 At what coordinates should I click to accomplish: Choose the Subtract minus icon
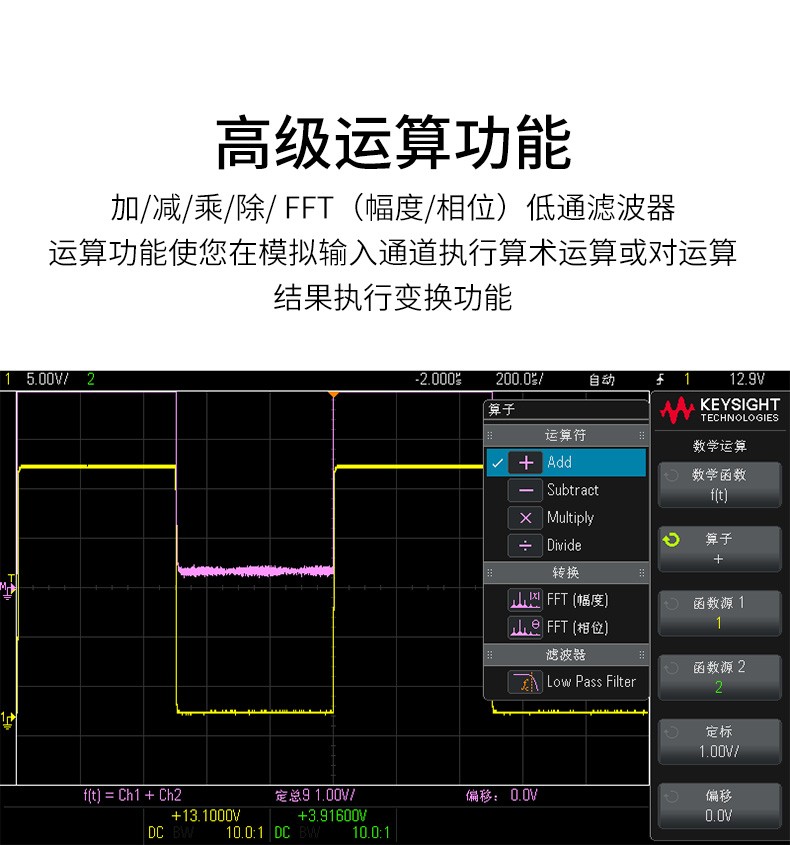(x=525, y=490)
